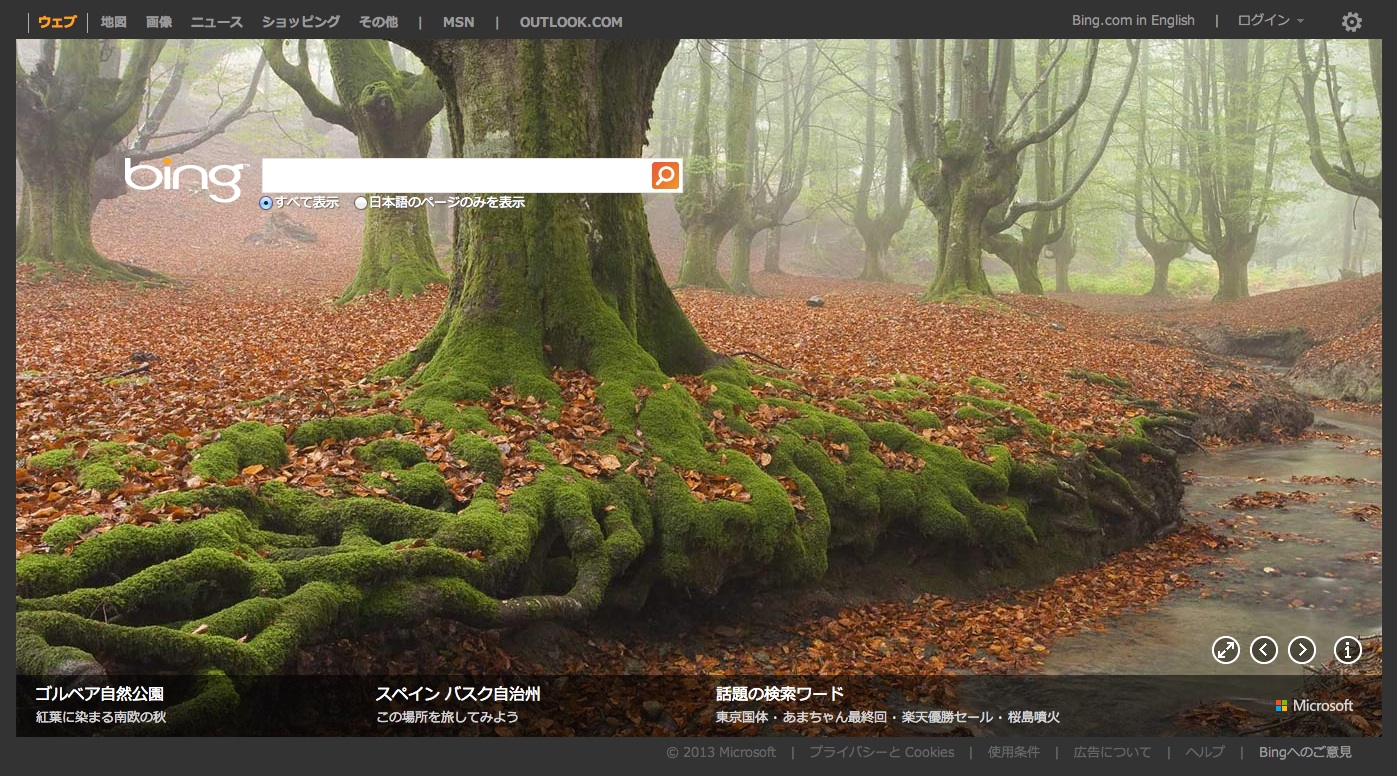Screen dimensions: 1397x776
Task: Expand background image to full screen
Action: pyautogui.click(x=1225, y=650)
